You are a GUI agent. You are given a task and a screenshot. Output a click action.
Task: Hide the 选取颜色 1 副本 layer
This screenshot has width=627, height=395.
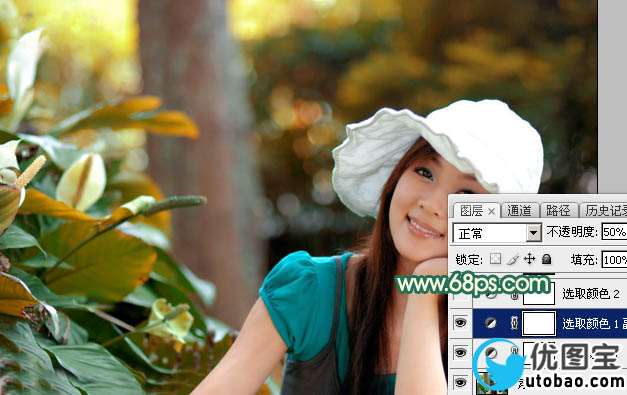460,323
